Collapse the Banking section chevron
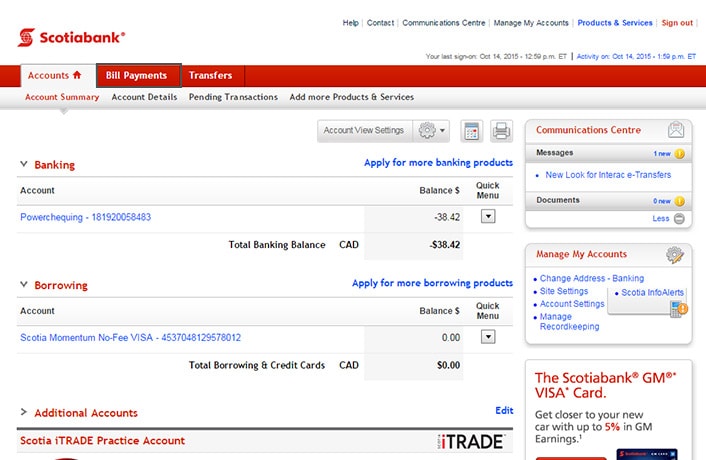 (24, 164)
